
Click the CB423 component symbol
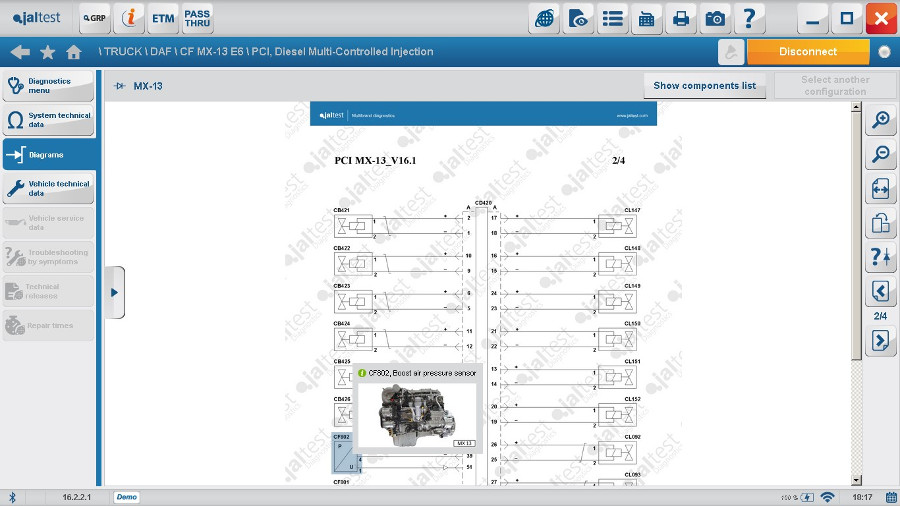click(x=354, y=302)
